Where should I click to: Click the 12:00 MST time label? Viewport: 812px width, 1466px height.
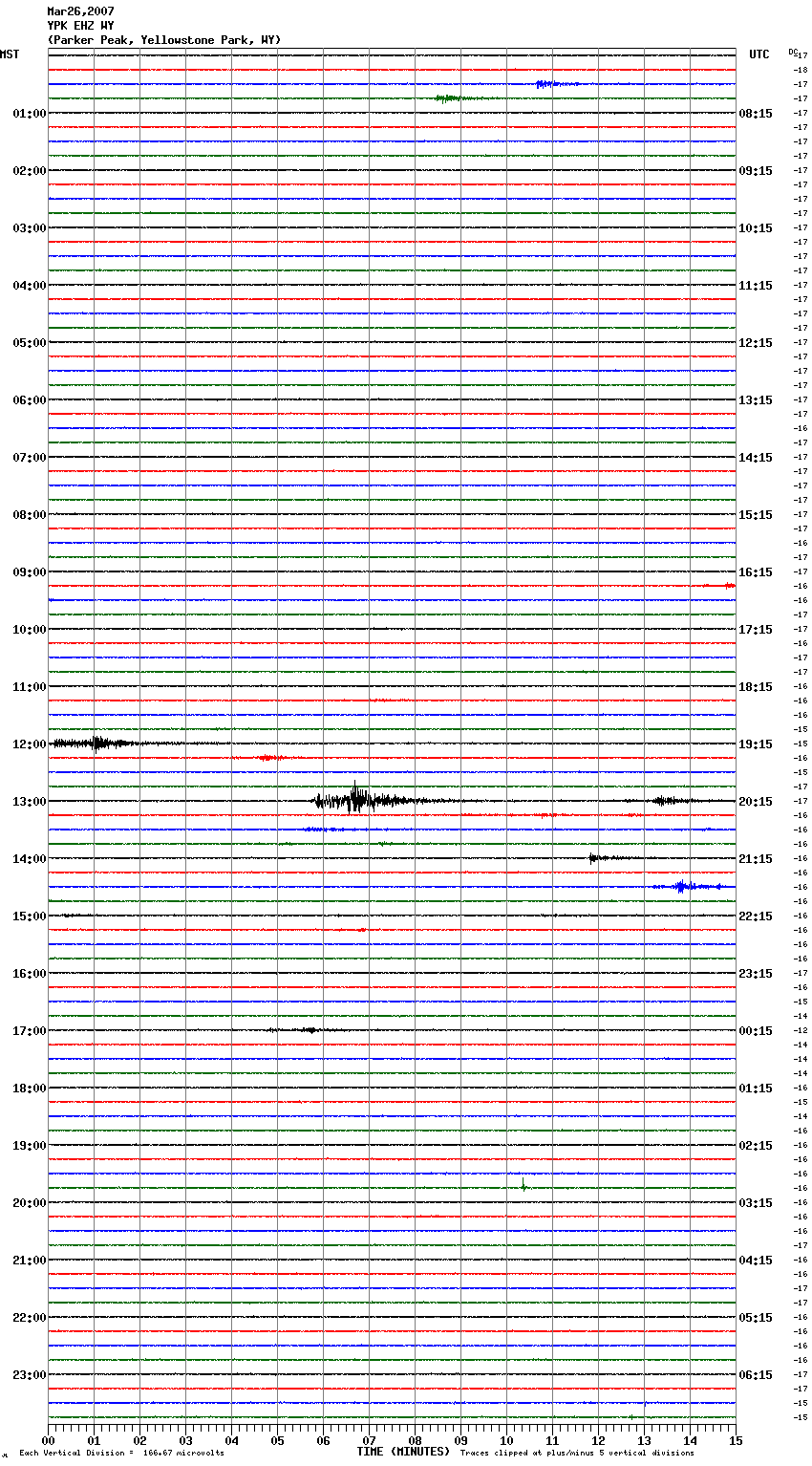pos(30,744)
